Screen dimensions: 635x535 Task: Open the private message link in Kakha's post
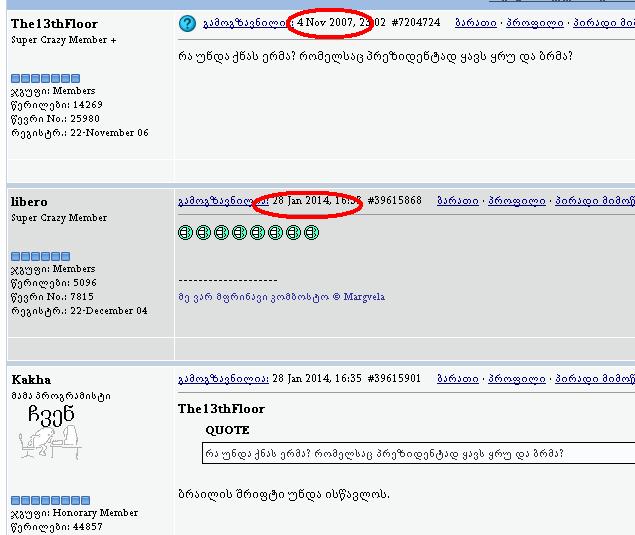(x=595, y=379)
